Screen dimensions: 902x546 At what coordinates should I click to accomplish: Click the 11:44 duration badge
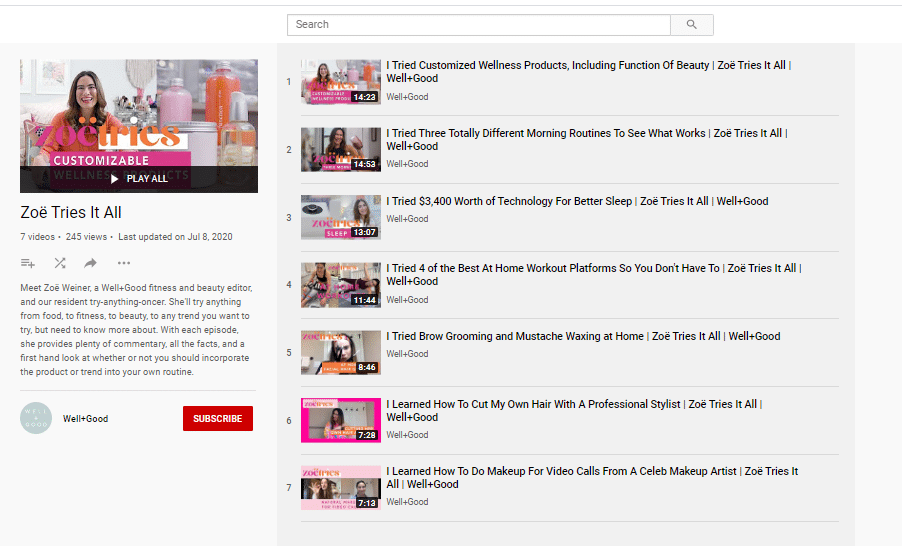365,300
